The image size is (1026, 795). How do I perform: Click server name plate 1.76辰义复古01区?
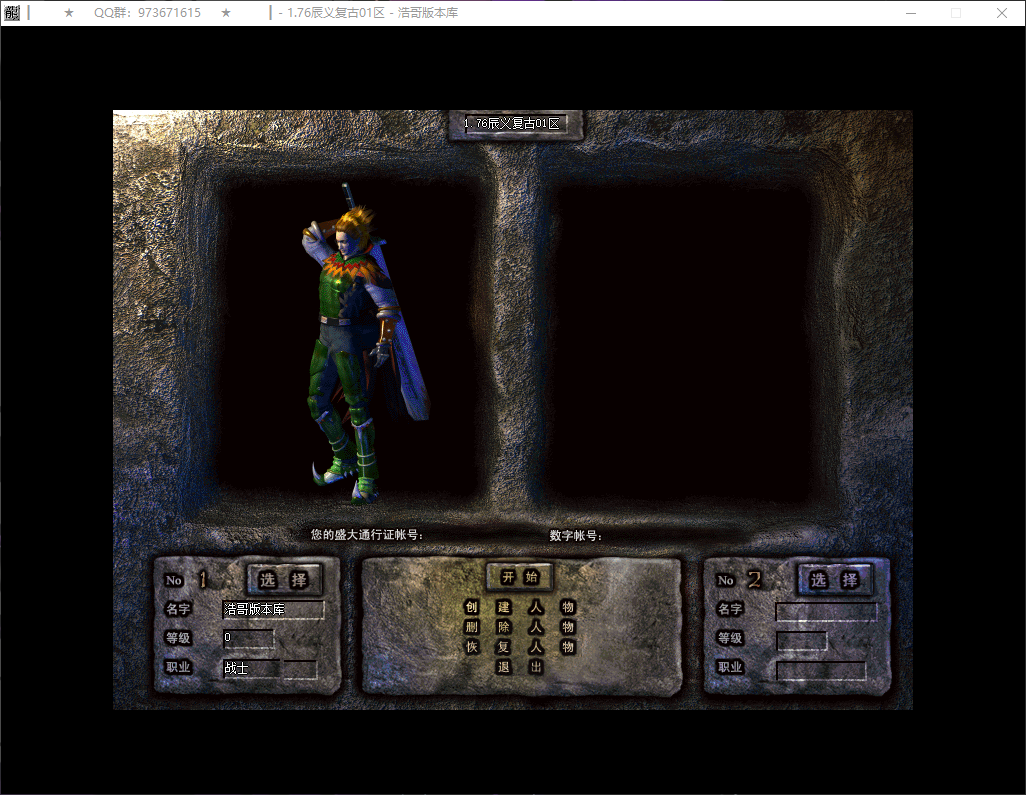coord(514,124)
